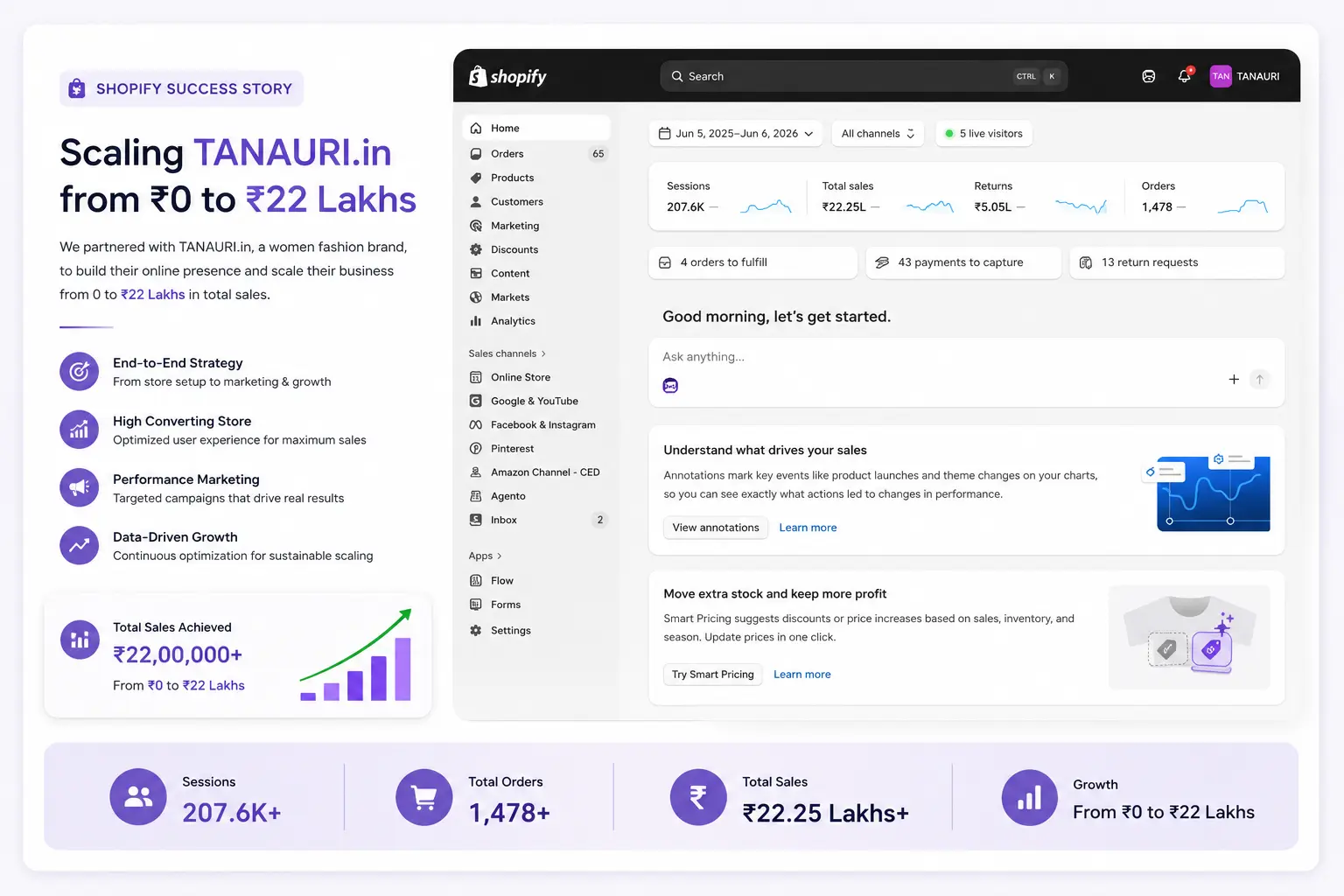Screen dimensions: 1344x896
Task: Open Settings gear in sidebar
Action: point(476,630)
